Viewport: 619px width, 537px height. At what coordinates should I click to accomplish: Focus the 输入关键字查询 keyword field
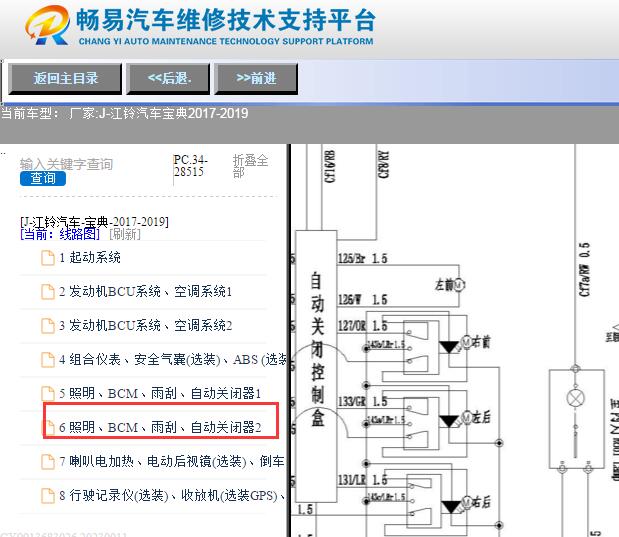click(x=66, y=164)
